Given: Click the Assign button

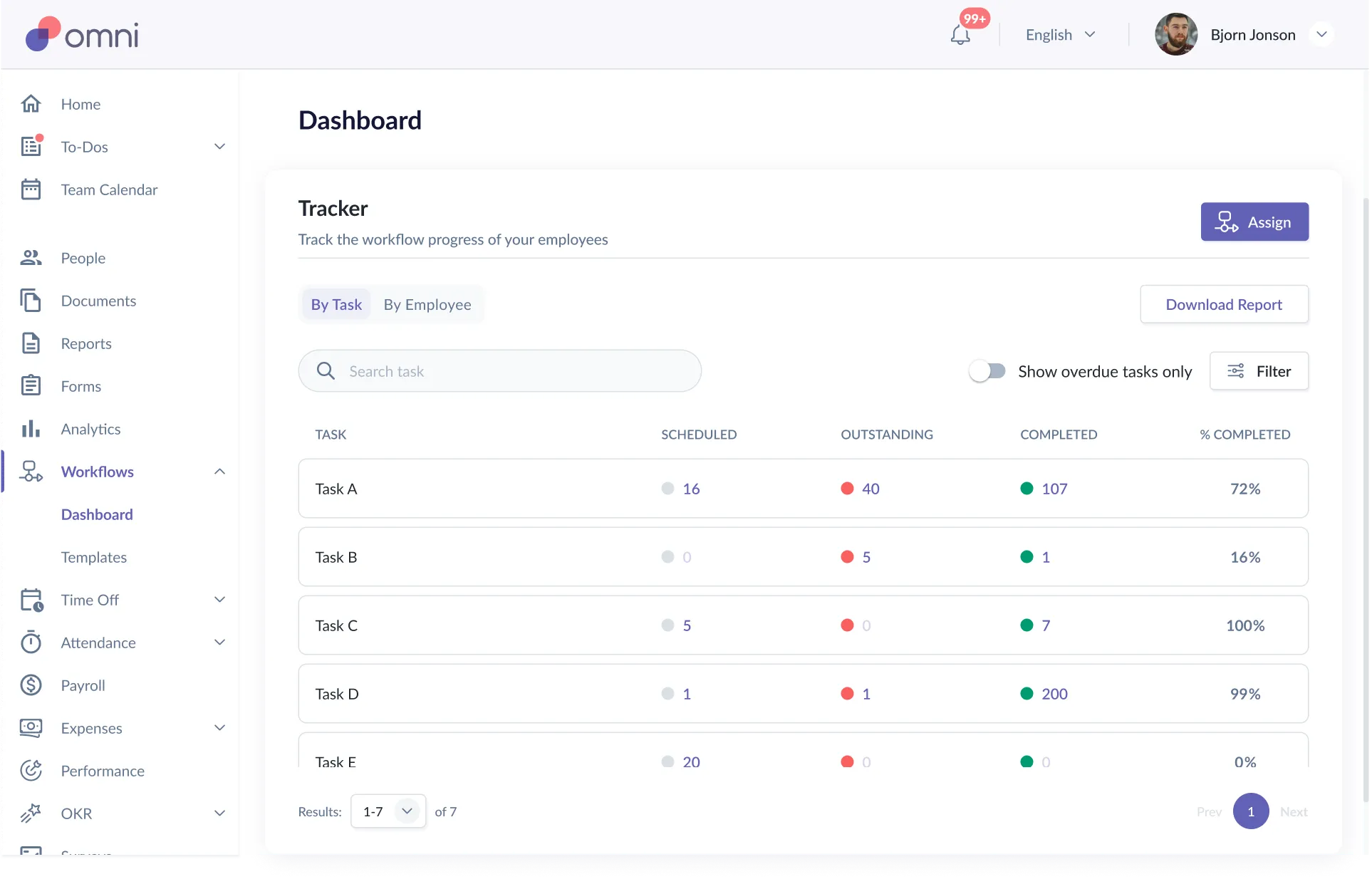Looking at the screenshot, I should (x=1254, y=222).
